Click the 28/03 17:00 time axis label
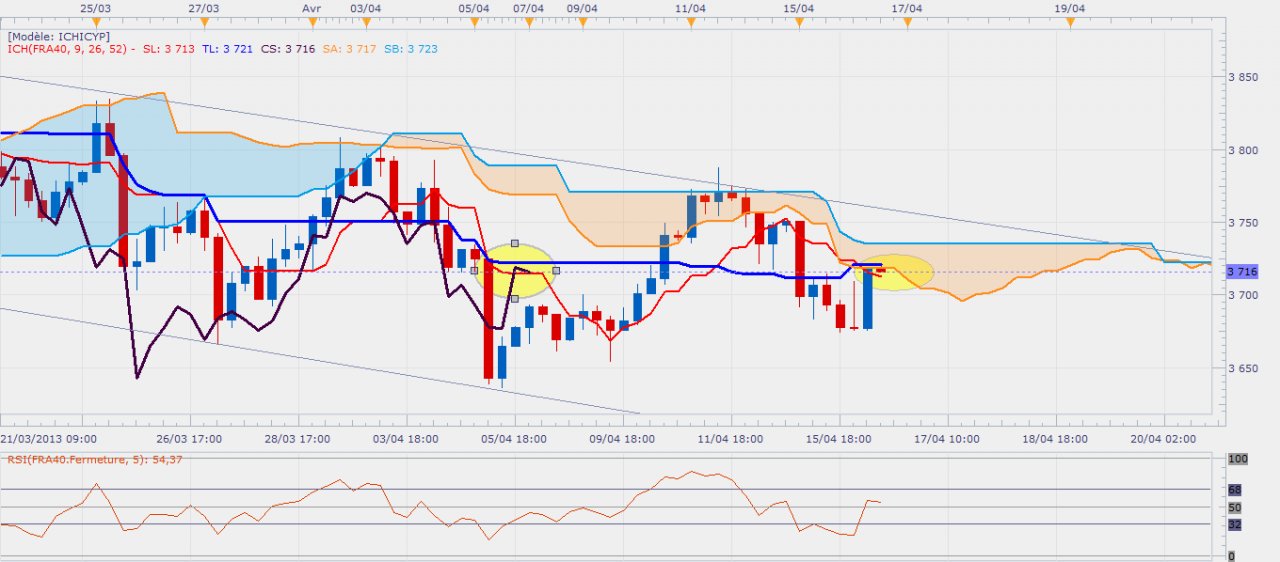1280x562 pixels. point(297,438)
